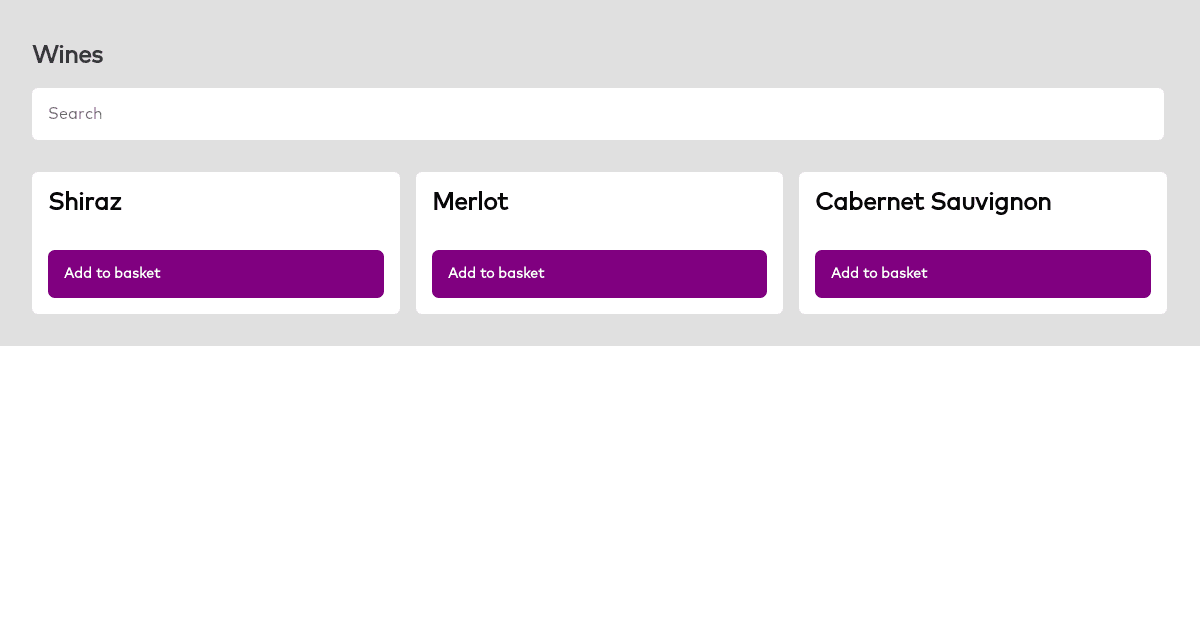Click Add to basket for Shiraz
Image resolution: width=1200 pixels, height=630 pixels.
[x=216, y=273]
